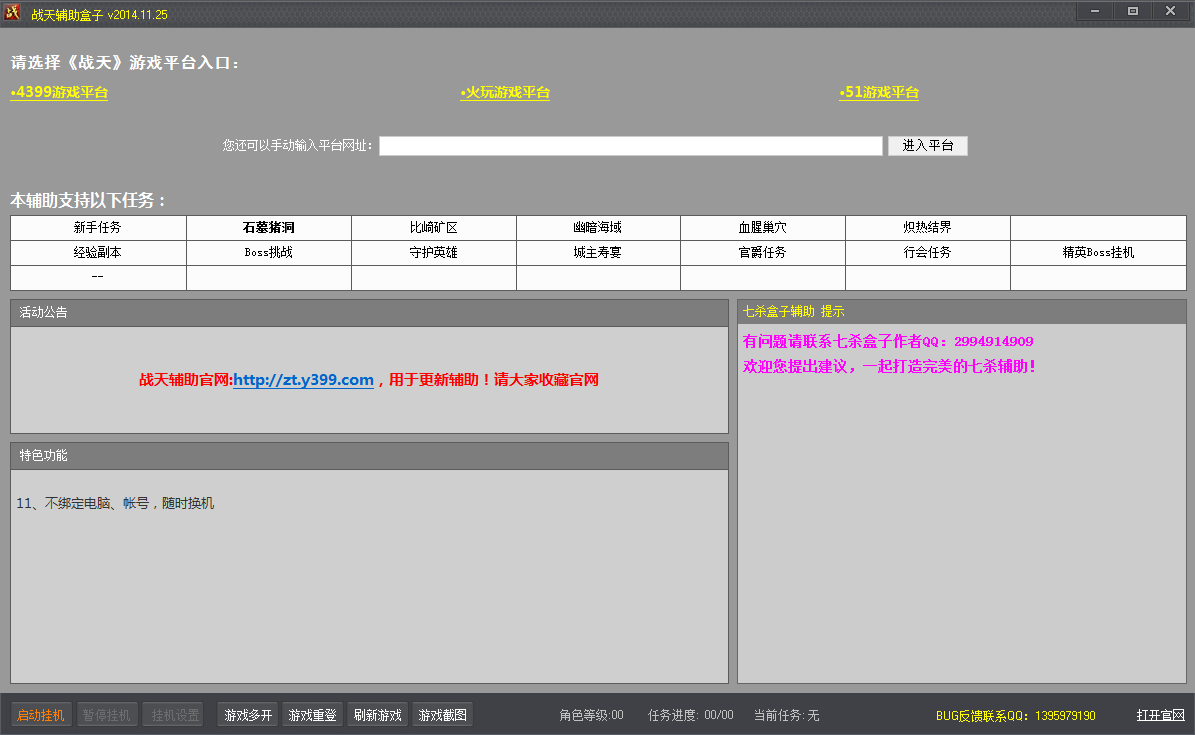Image resolution: width=1195 pixels, height=735 pixels.
Task: Select the 经验副本 task cell
Action: click(98, 252)
